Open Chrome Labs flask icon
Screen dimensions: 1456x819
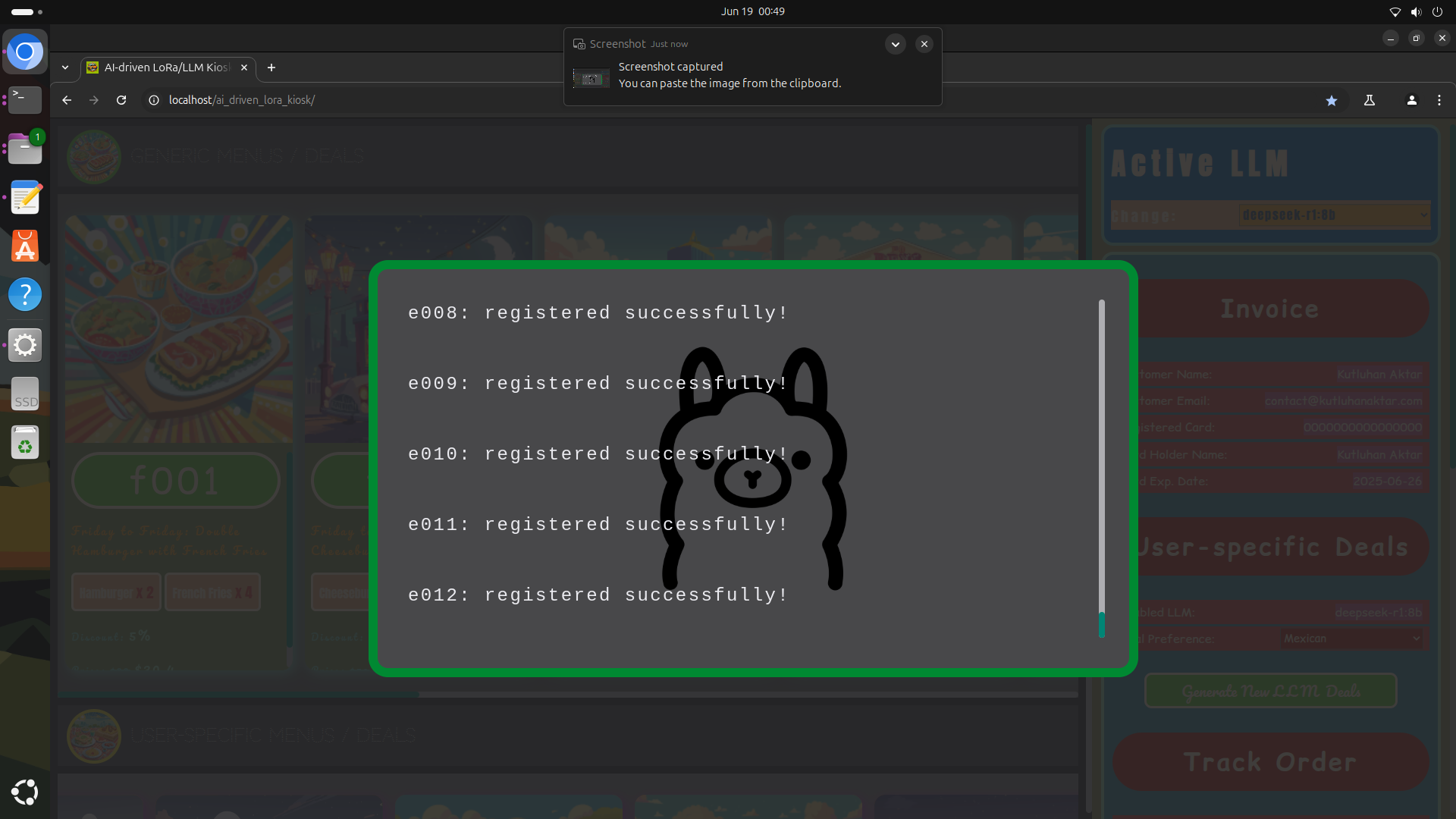pyautogui.click(x=1370, y=100)
